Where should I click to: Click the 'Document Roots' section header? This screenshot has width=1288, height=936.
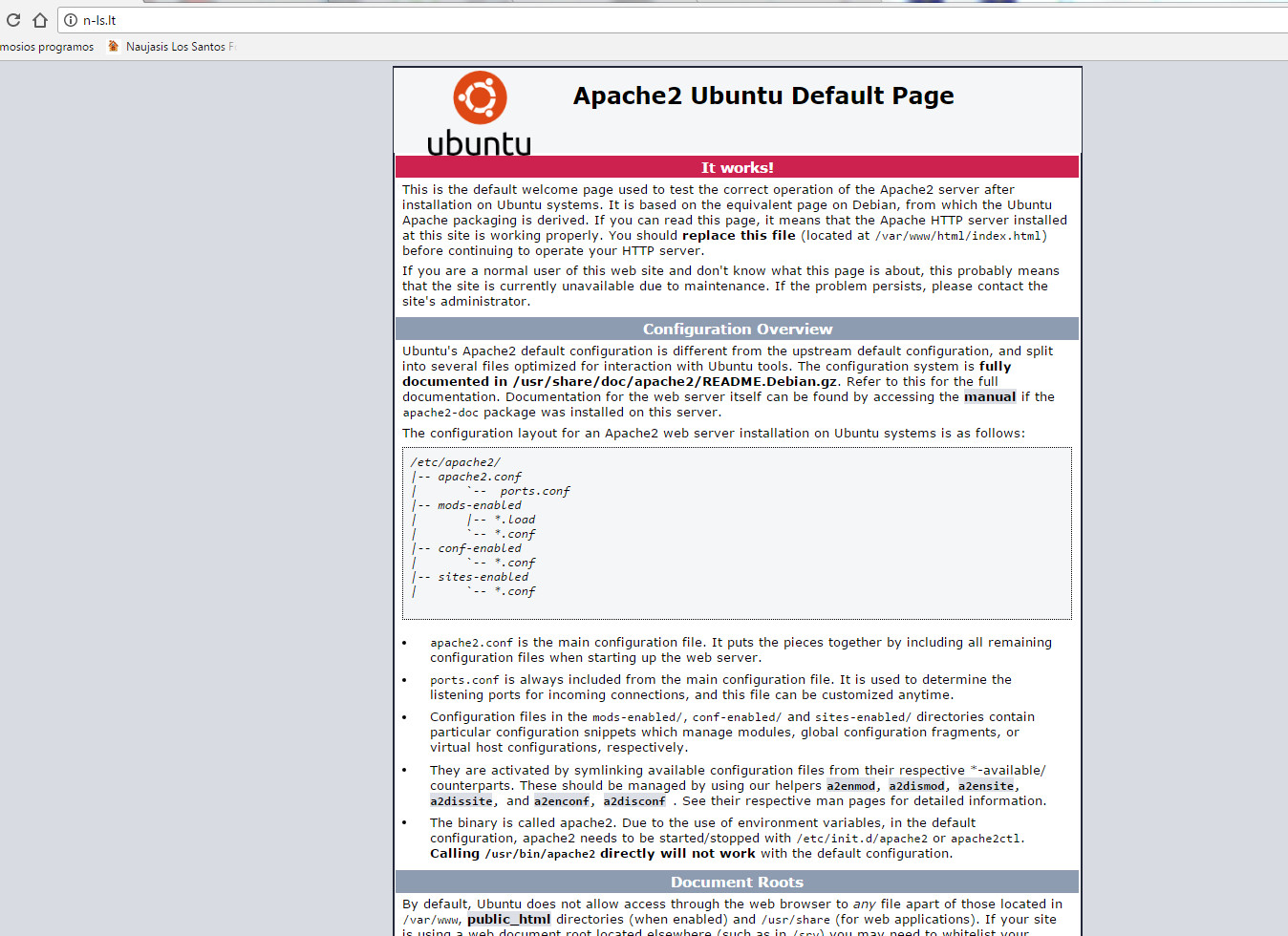point(737,882)
